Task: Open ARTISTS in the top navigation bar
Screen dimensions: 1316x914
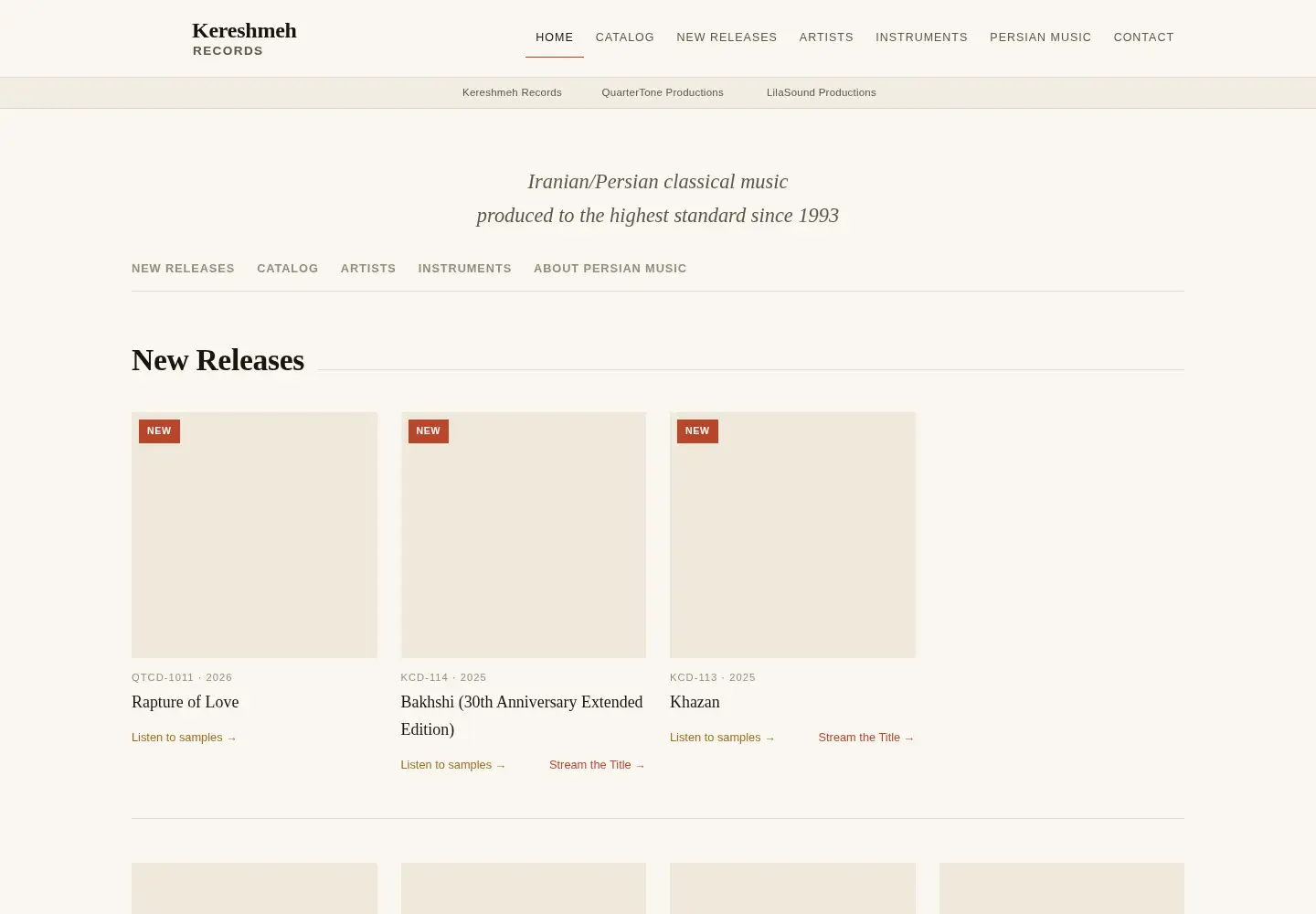Action: [x=826, y=37]
